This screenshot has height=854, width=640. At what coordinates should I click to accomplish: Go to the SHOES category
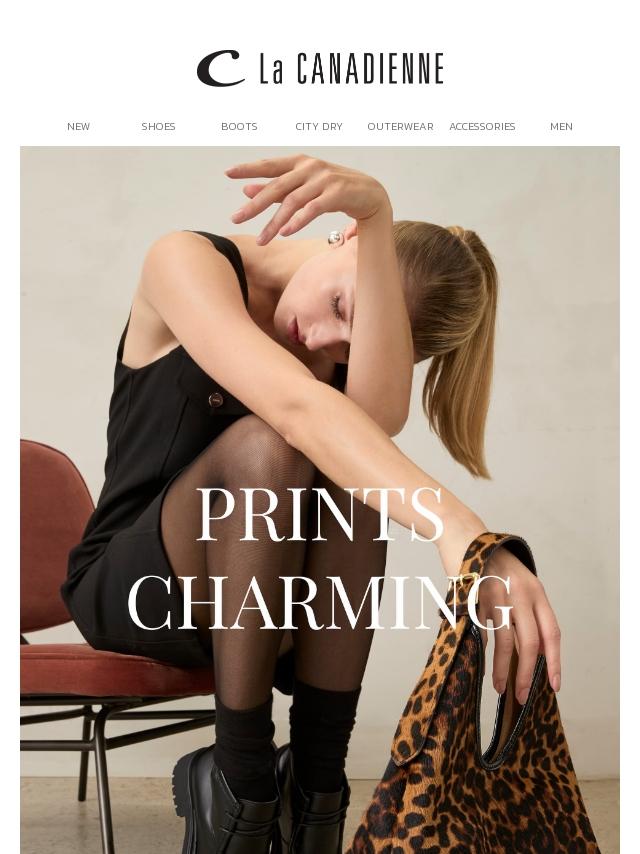159,126
